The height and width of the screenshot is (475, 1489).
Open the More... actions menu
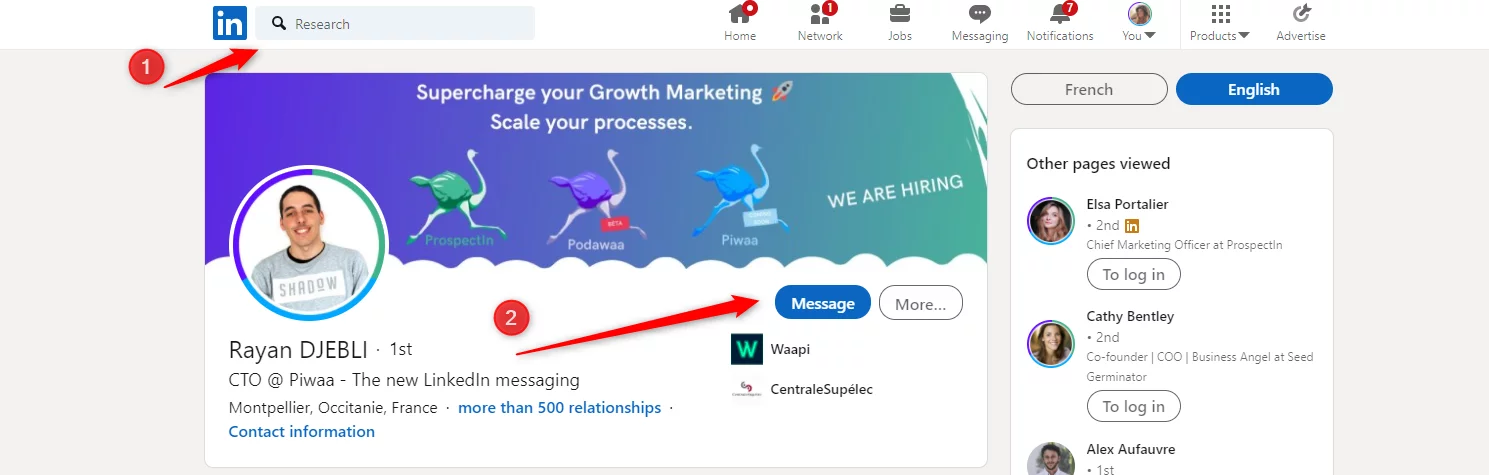coord(921,303)
